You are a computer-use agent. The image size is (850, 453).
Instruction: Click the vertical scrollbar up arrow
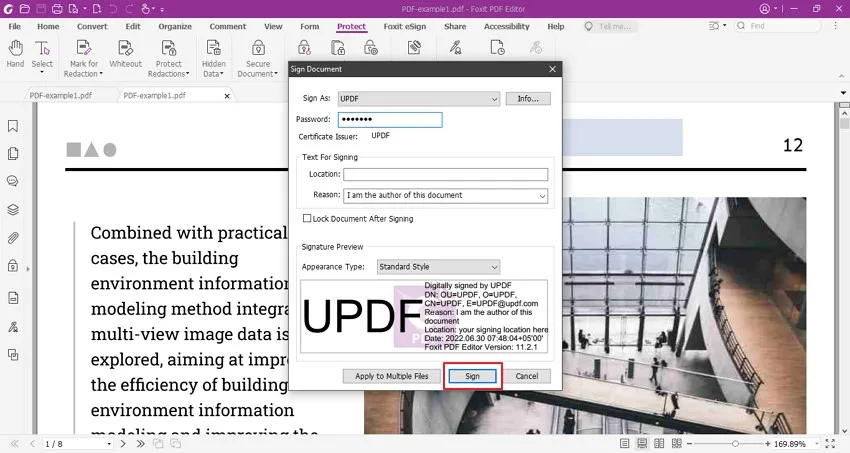[844, 113]
